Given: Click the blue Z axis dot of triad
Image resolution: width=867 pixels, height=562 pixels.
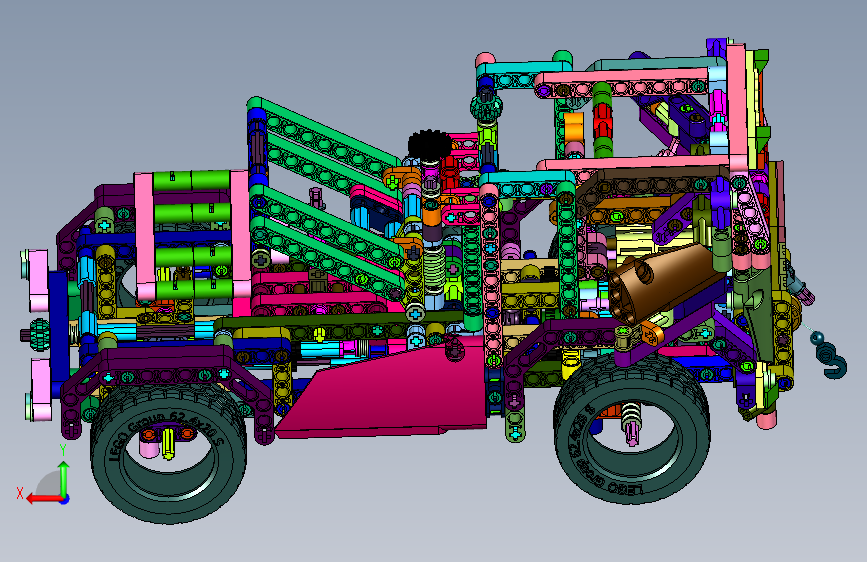Looking at the screenshot, I should click(65, 499).
